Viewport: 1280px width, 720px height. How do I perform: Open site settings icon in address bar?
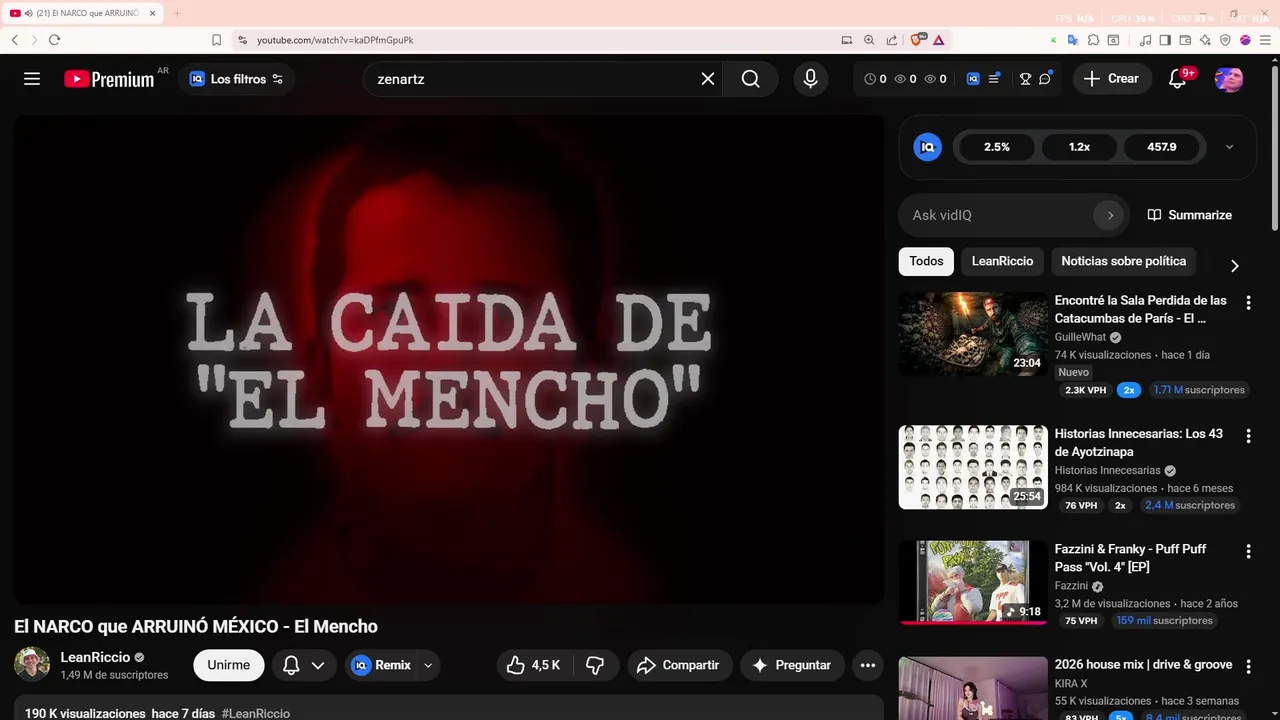[242, 40]
